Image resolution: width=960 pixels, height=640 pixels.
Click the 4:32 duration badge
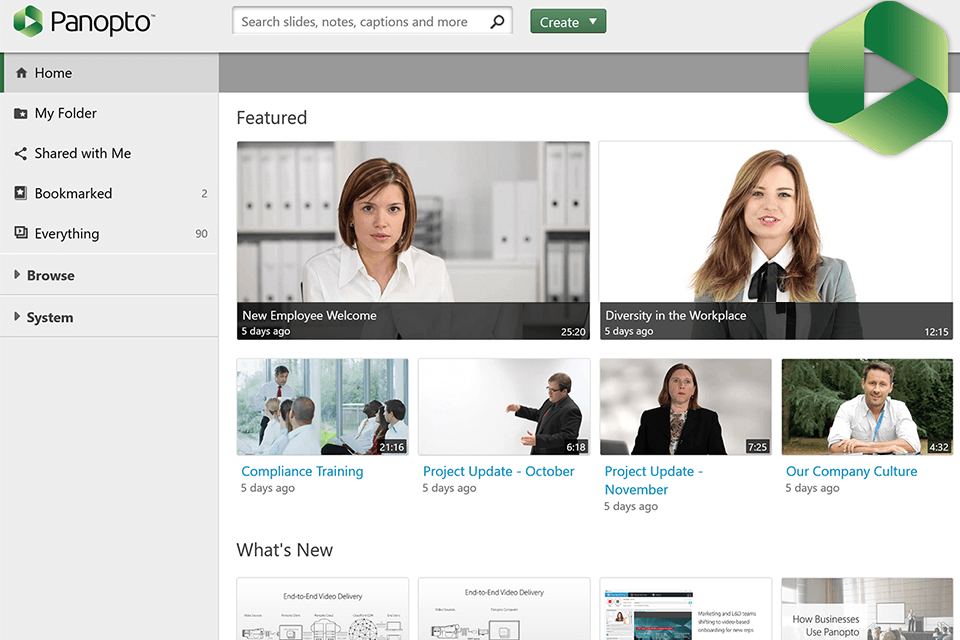(x=939, y=447)
